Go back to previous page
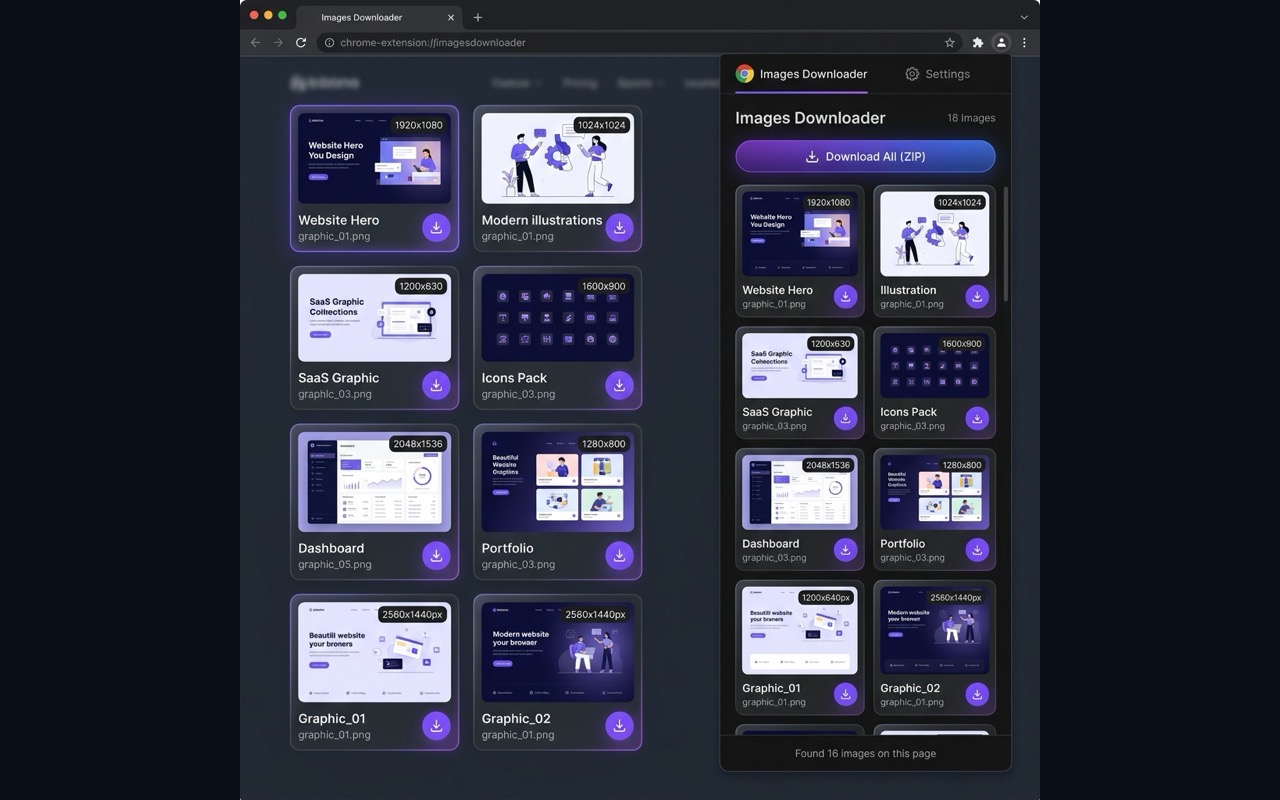The image size is (1280, 800). pos(255,43)
